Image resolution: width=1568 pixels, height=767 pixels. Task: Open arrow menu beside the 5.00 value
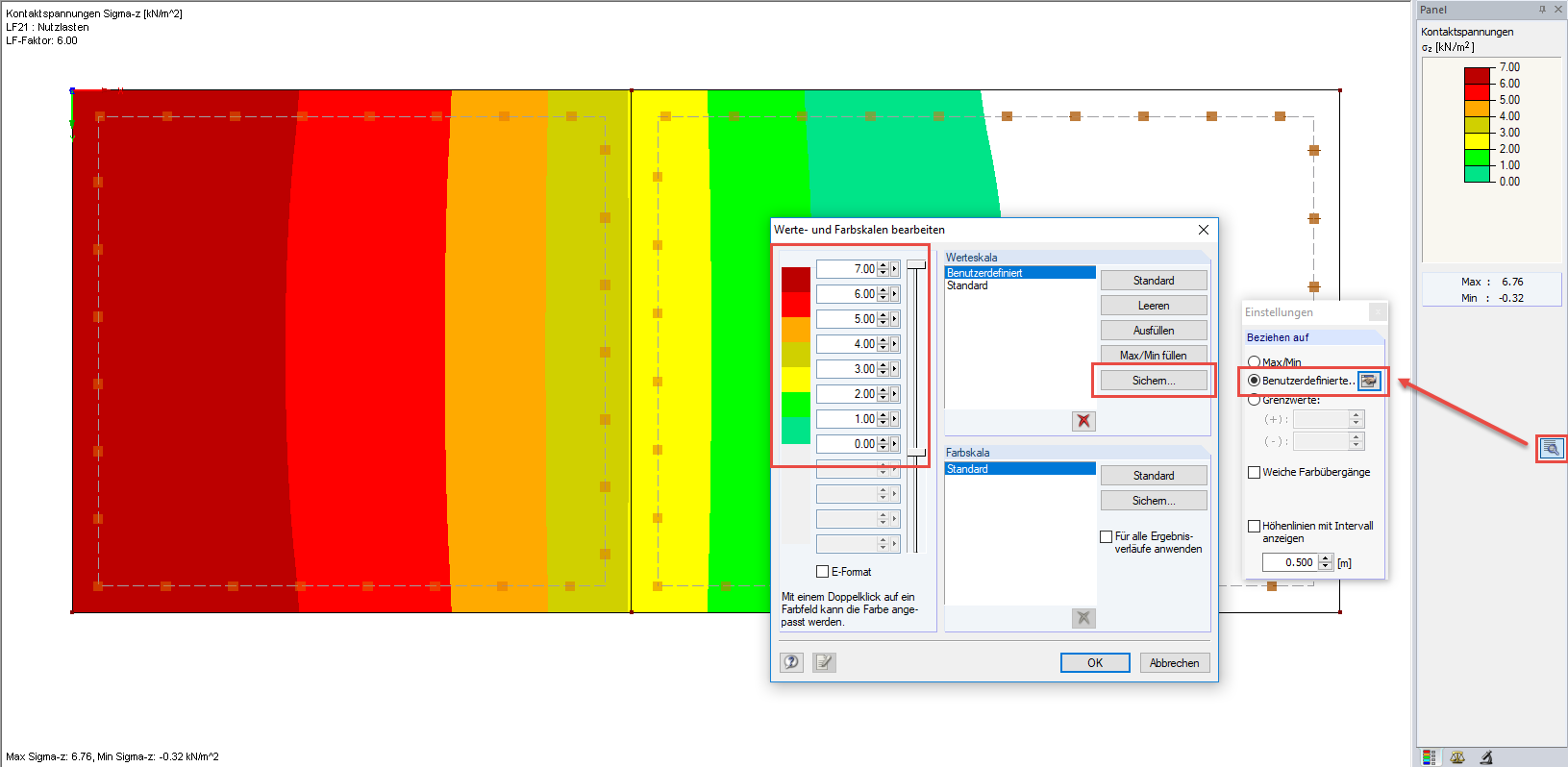pos(895,319)
